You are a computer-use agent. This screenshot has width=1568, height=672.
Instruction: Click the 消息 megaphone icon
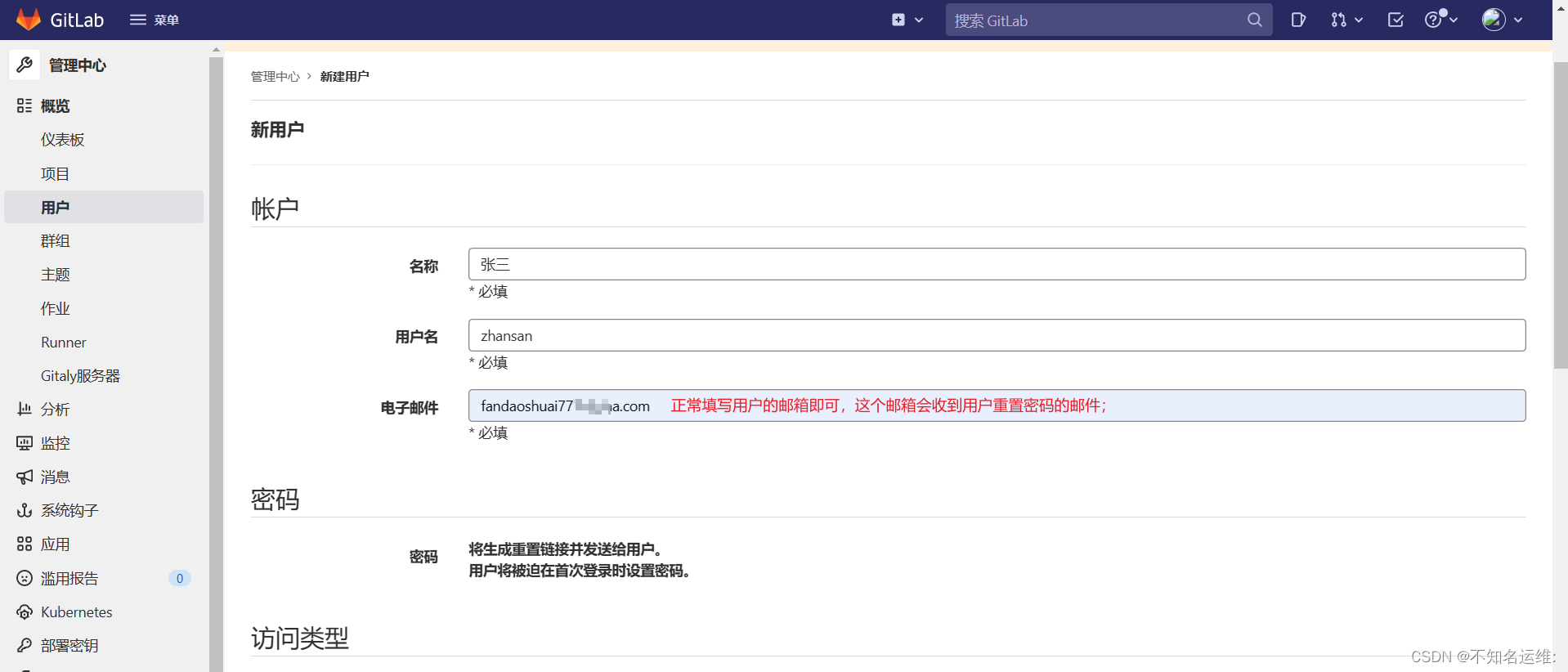pos(25,477)
